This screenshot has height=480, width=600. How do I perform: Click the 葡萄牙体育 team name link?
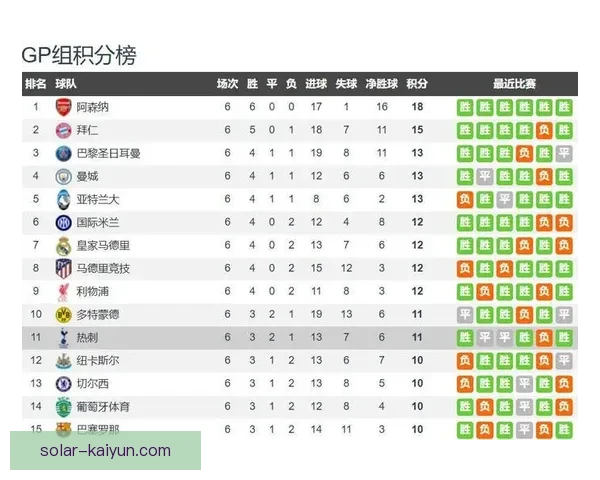click(x=103, y=406)
